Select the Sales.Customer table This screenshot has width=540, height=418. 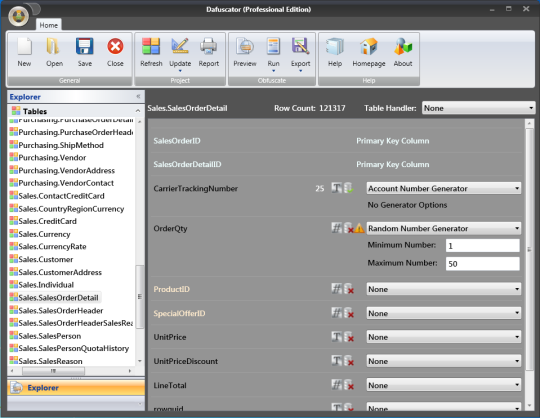(45, 259)
